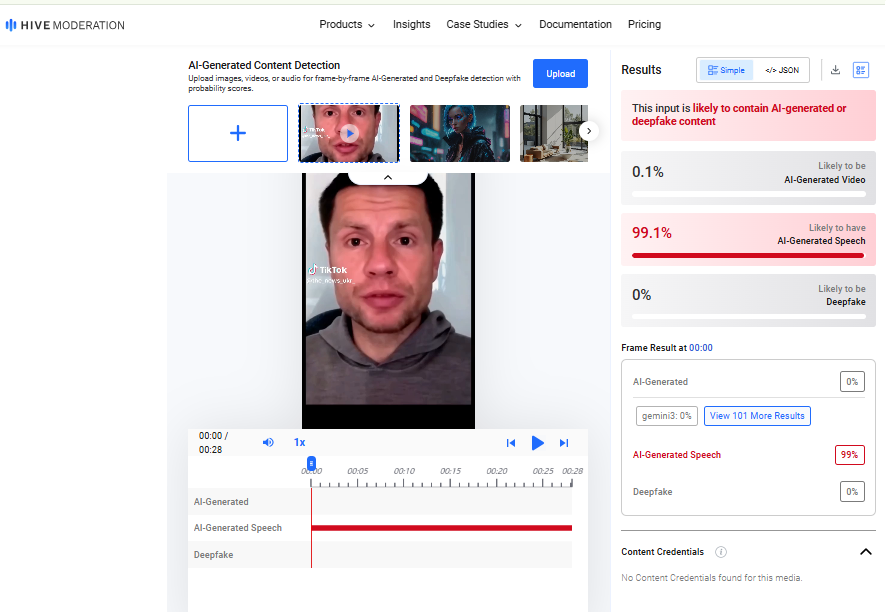Skip to next frame
Viewport: 886px width, 612px height.
(564, 443)
